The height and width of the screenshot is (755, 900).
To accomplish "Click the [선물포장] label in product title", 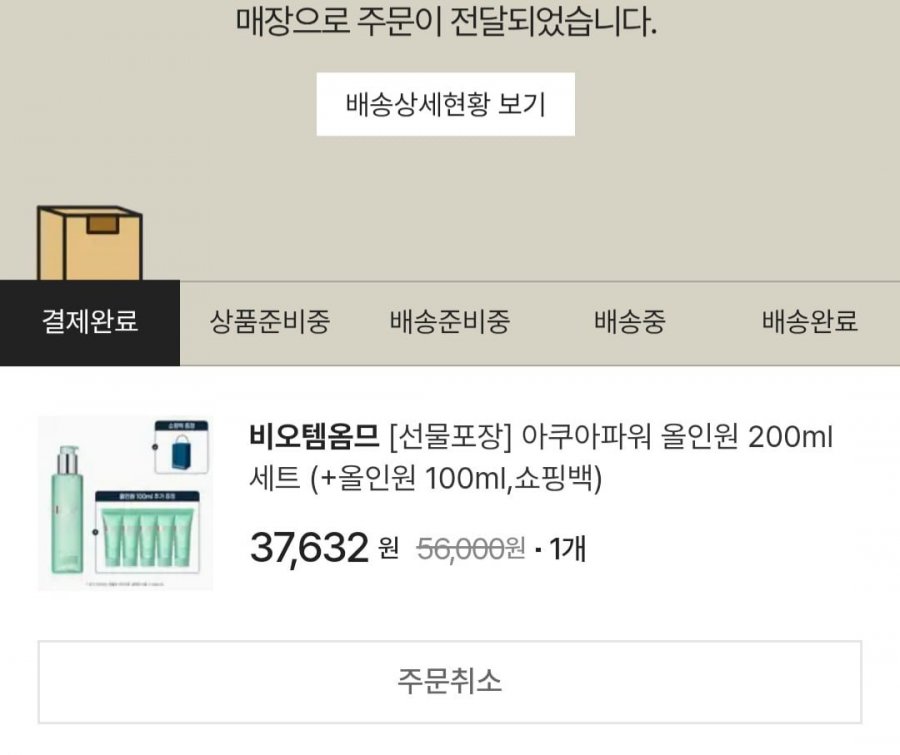I will point(450,438).
